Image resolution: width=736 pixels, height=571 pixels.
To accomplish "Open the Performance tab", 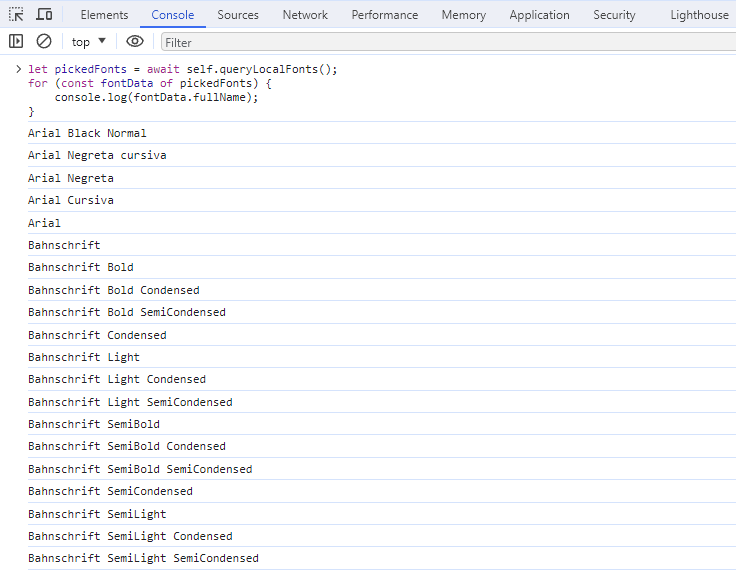I will pyautogui.click(x=384, y=15).
